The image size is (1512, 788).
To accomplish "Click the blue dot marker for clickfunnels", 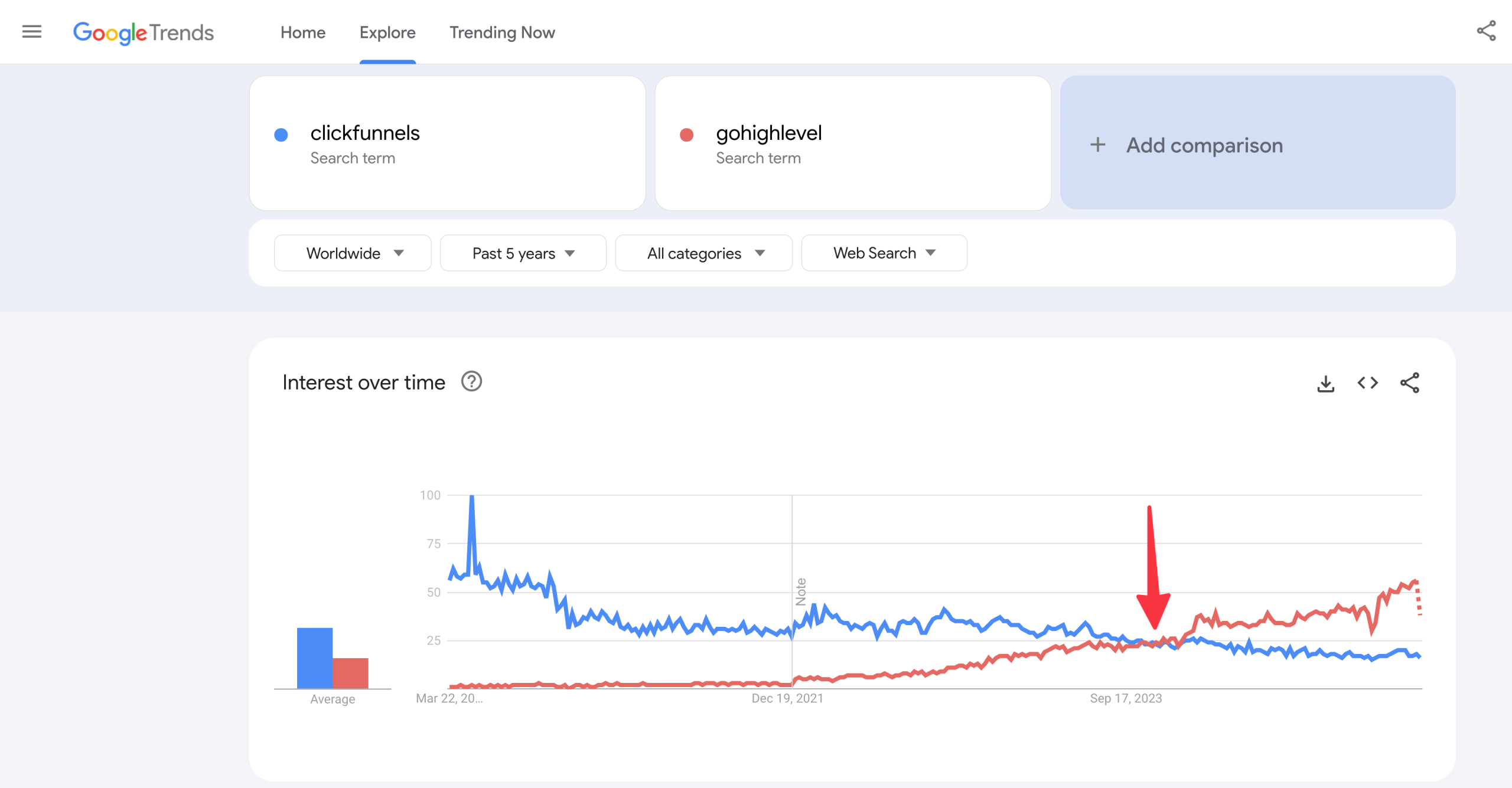I will pyautogui.click(x=282, y=135).
